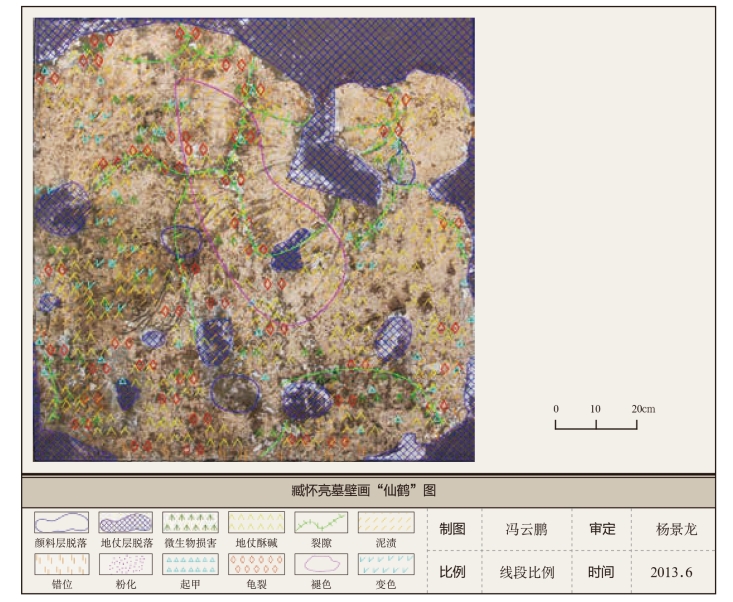Click the date 2013.6
This screenshot has height=602, width=733.
click(x=672, y=572)
